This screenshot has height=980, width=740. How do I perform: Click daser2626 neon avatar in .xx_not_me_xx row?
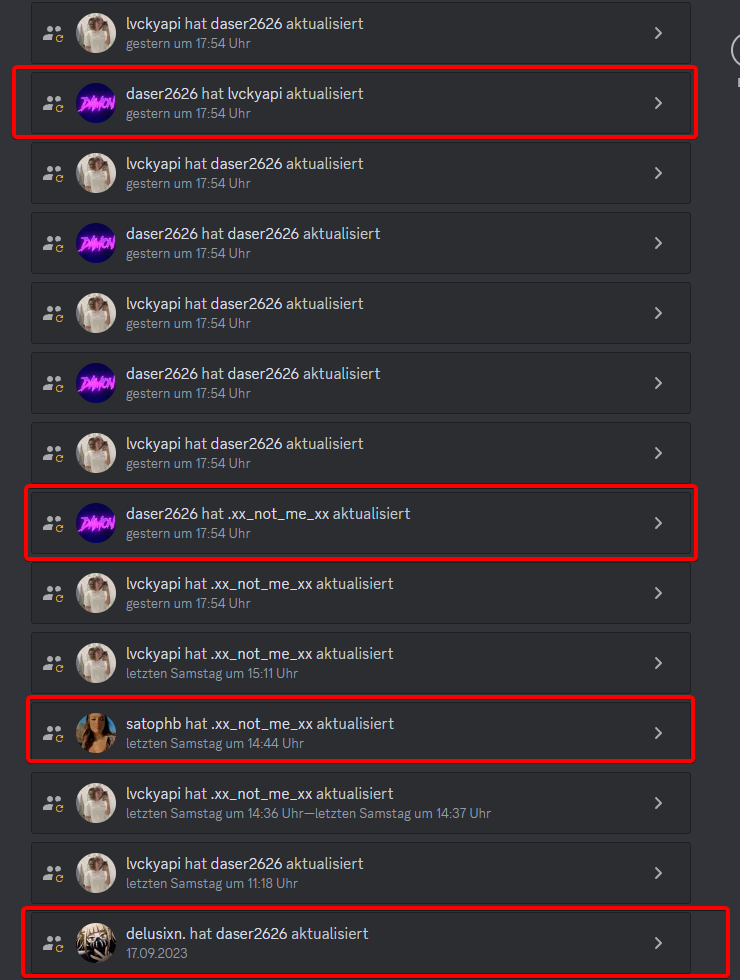pos(96,523)
